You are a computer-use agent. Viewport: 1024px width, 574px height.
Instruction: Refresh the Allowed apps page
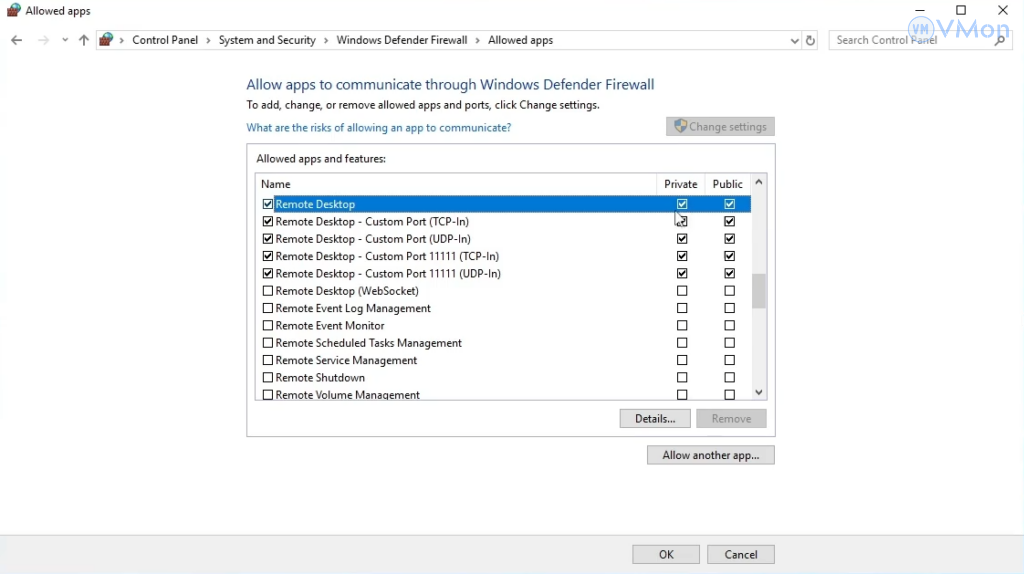coord(810,40)
